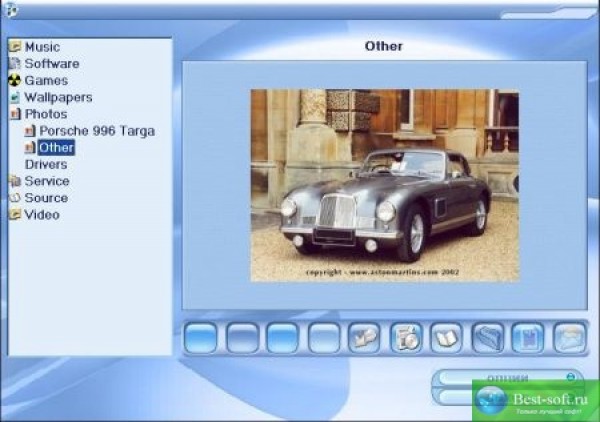Image resolution: width=600 pixels, height=422 pixels.
Task: Click the Опции options button
Action: point(508,378)
